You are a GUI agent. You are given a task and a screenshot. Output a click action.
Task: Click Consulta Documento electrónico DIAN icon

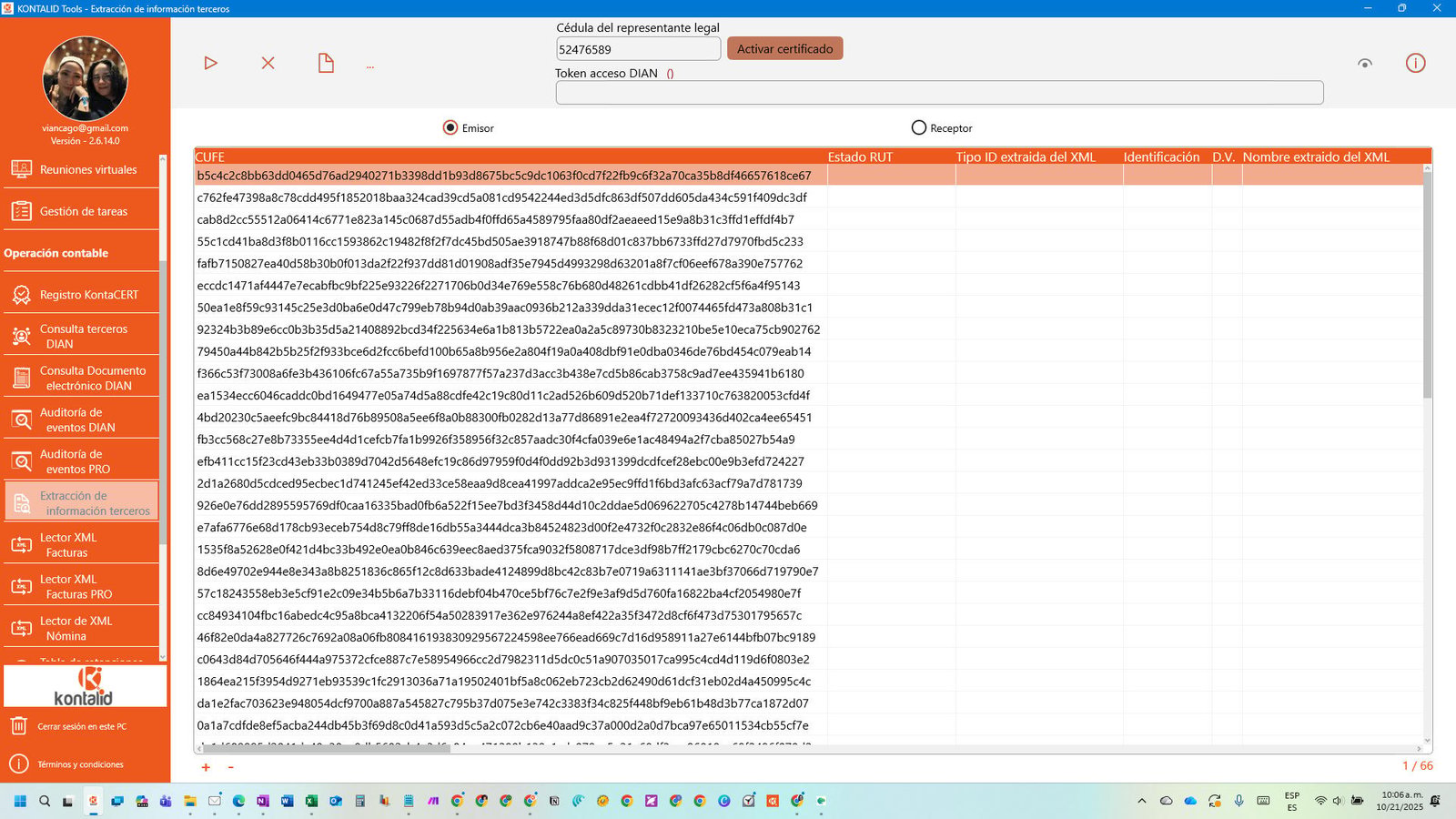21,378
